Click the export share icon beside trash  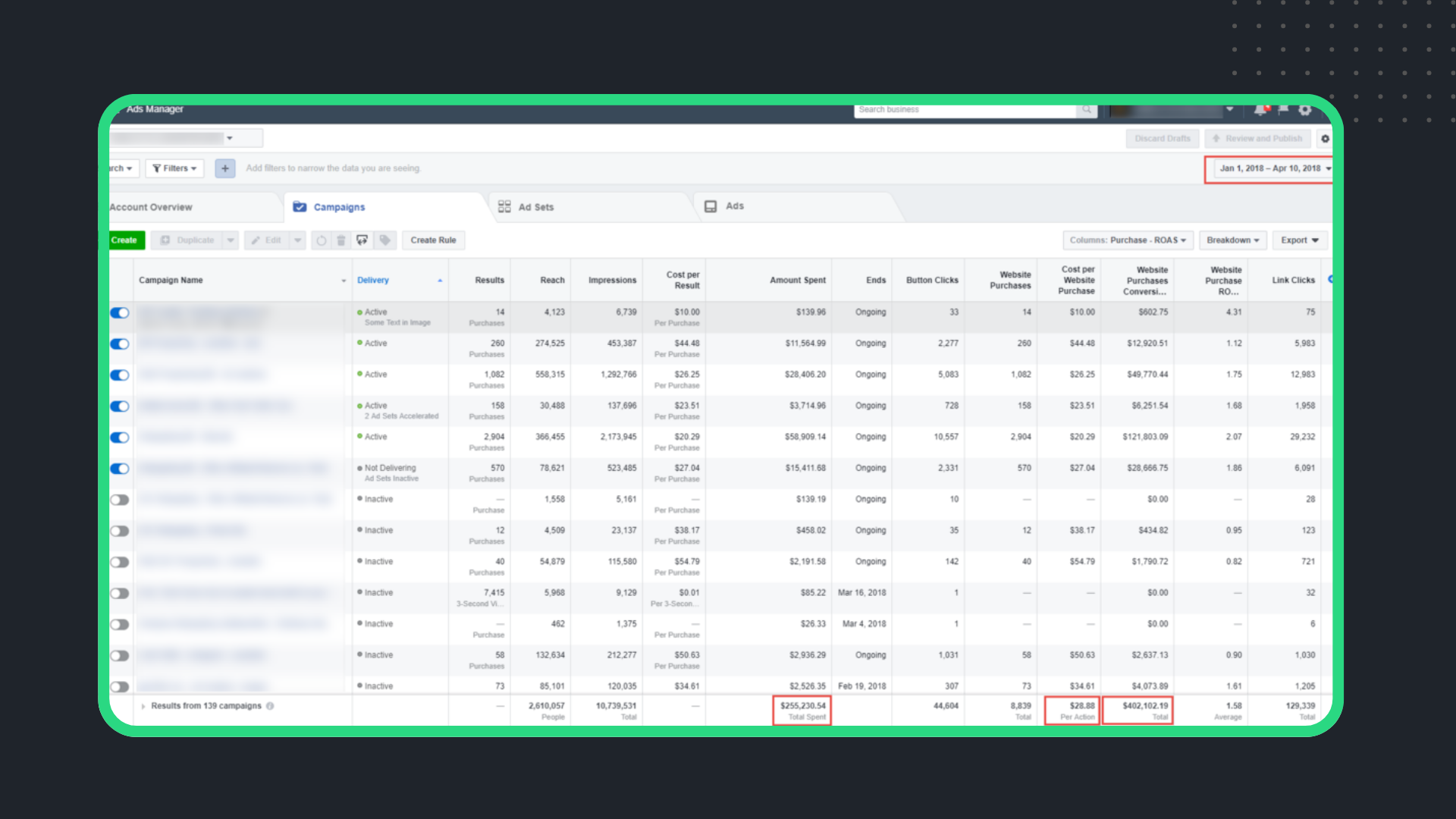coord(362,240)
